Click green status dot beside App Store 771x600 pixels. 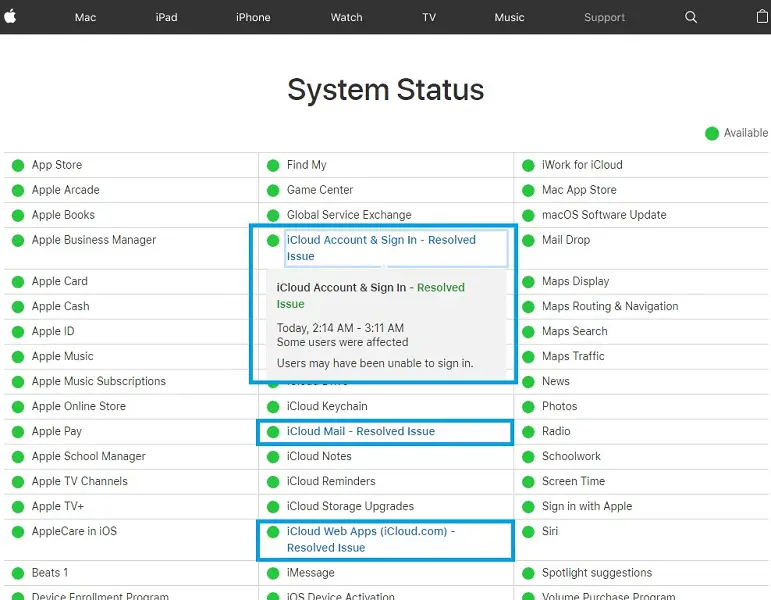[17, 165]
